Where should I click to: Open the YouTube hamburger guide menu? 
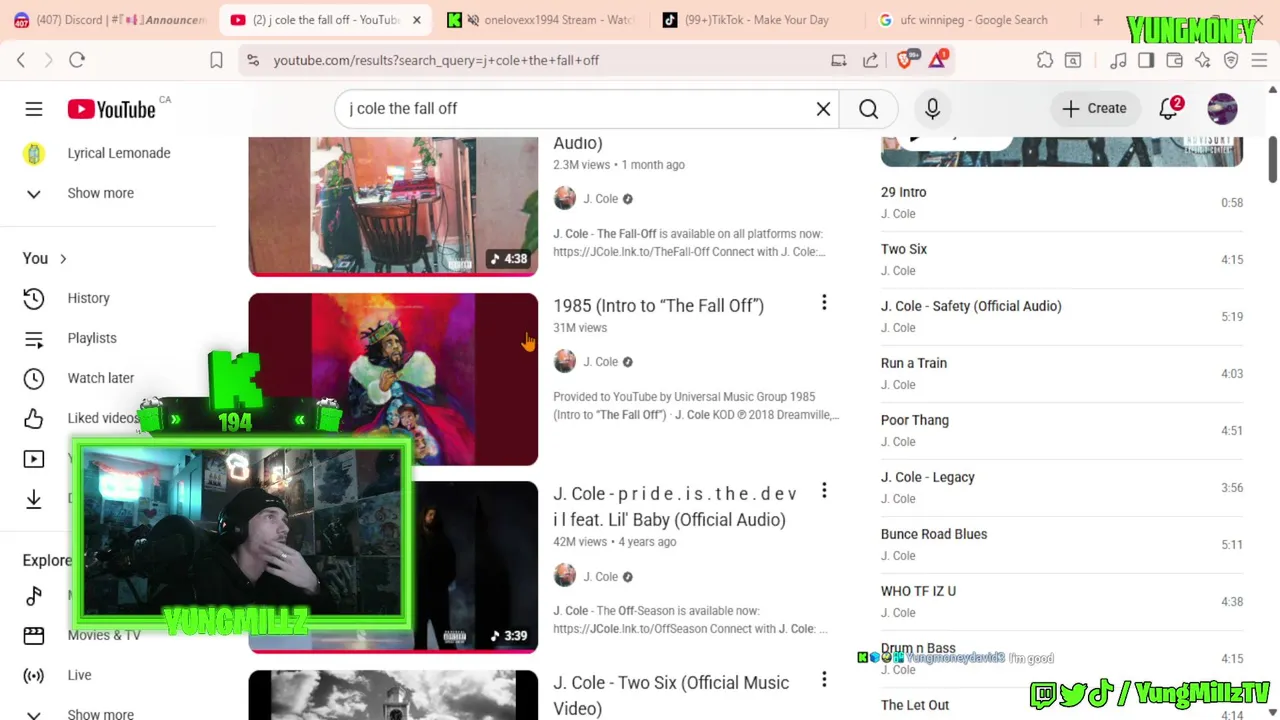34,109
